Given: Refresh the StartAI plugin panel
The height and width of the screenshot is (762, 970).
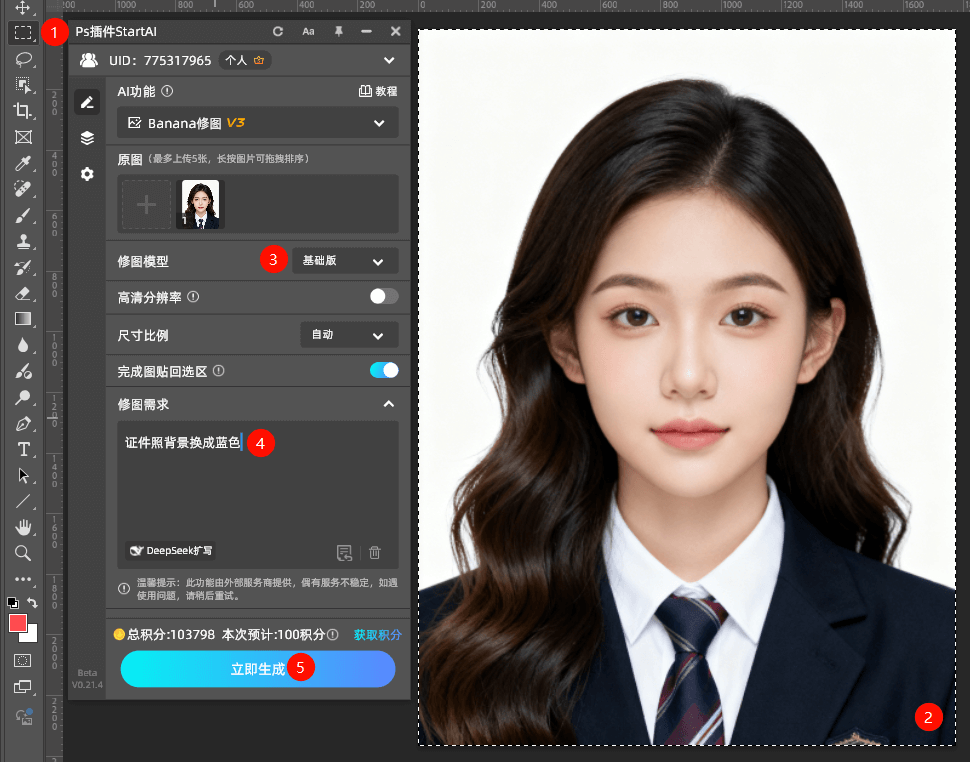Looking at the screenshot, I should (x=278, y=31).
